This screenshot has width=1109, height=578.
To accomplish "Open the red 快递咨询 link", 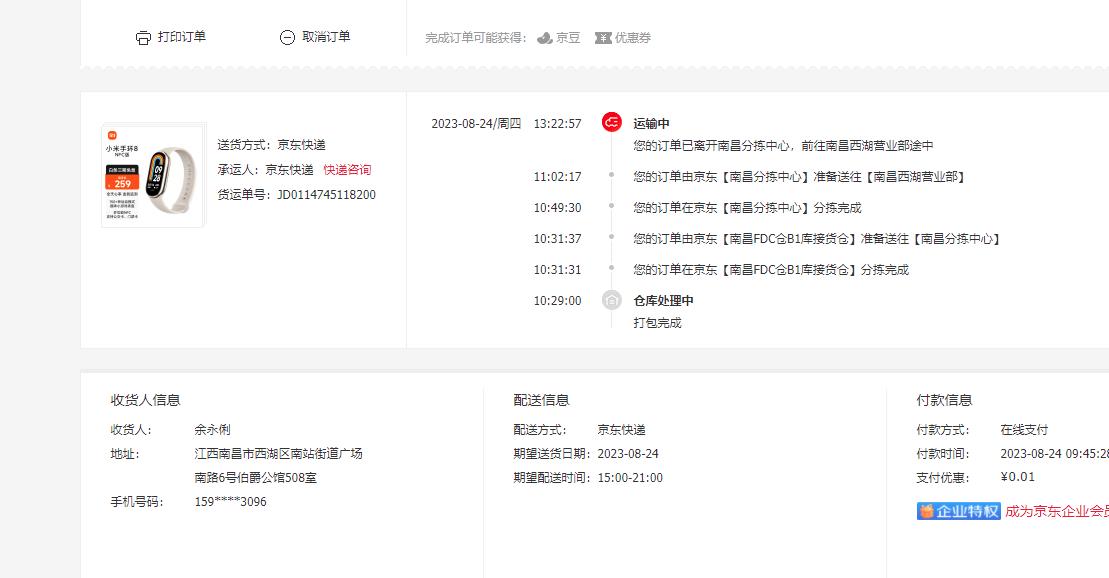I will tap(347, 170).
